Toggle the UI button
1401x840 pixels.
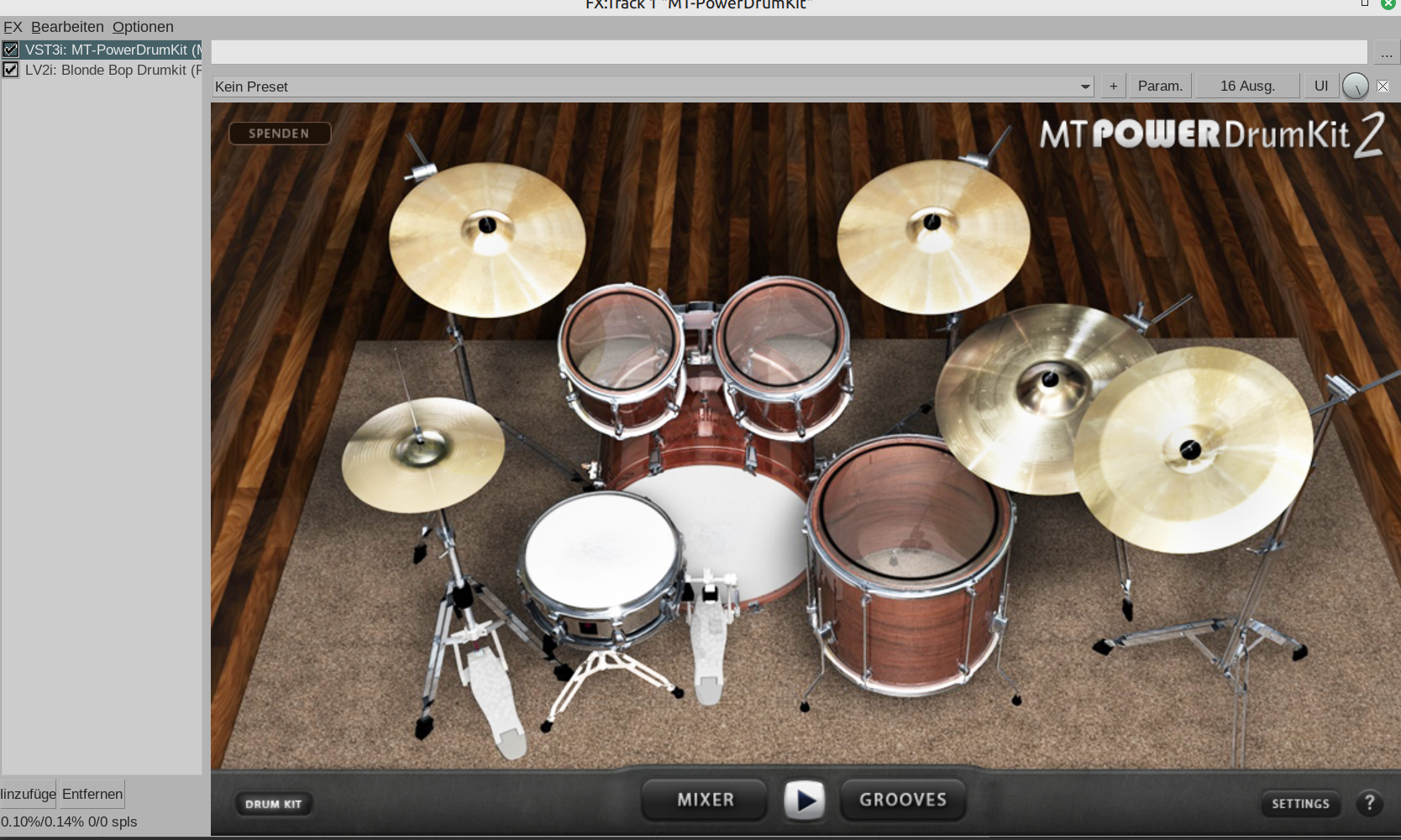click(x=1321, y=86)
